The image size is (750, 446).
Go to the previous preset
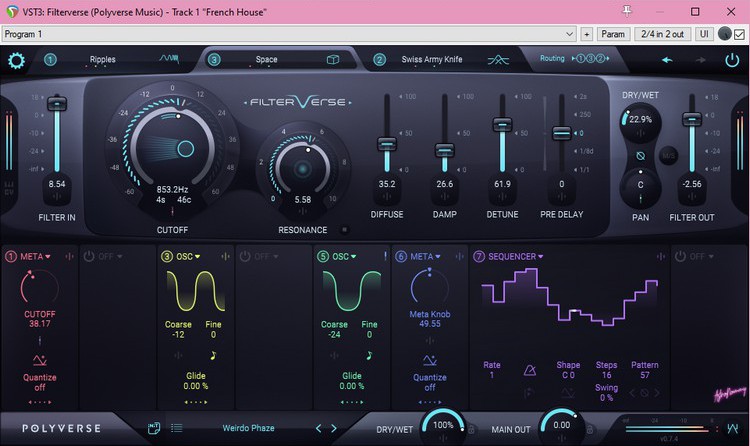click(x=319, y=428)
